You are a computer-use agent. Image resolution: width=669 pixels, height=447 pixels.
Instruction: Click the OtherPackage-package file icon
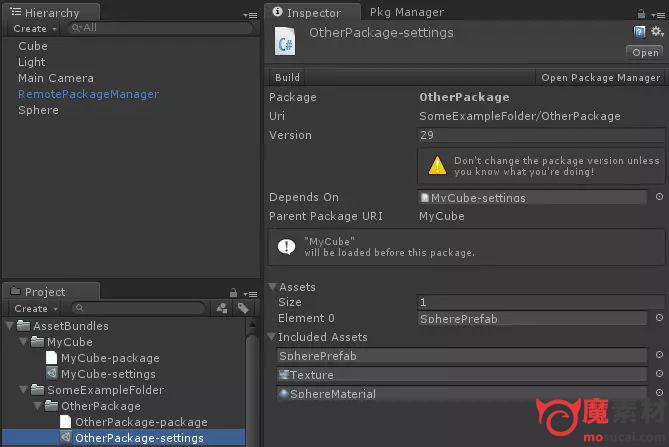coord(65,421)
